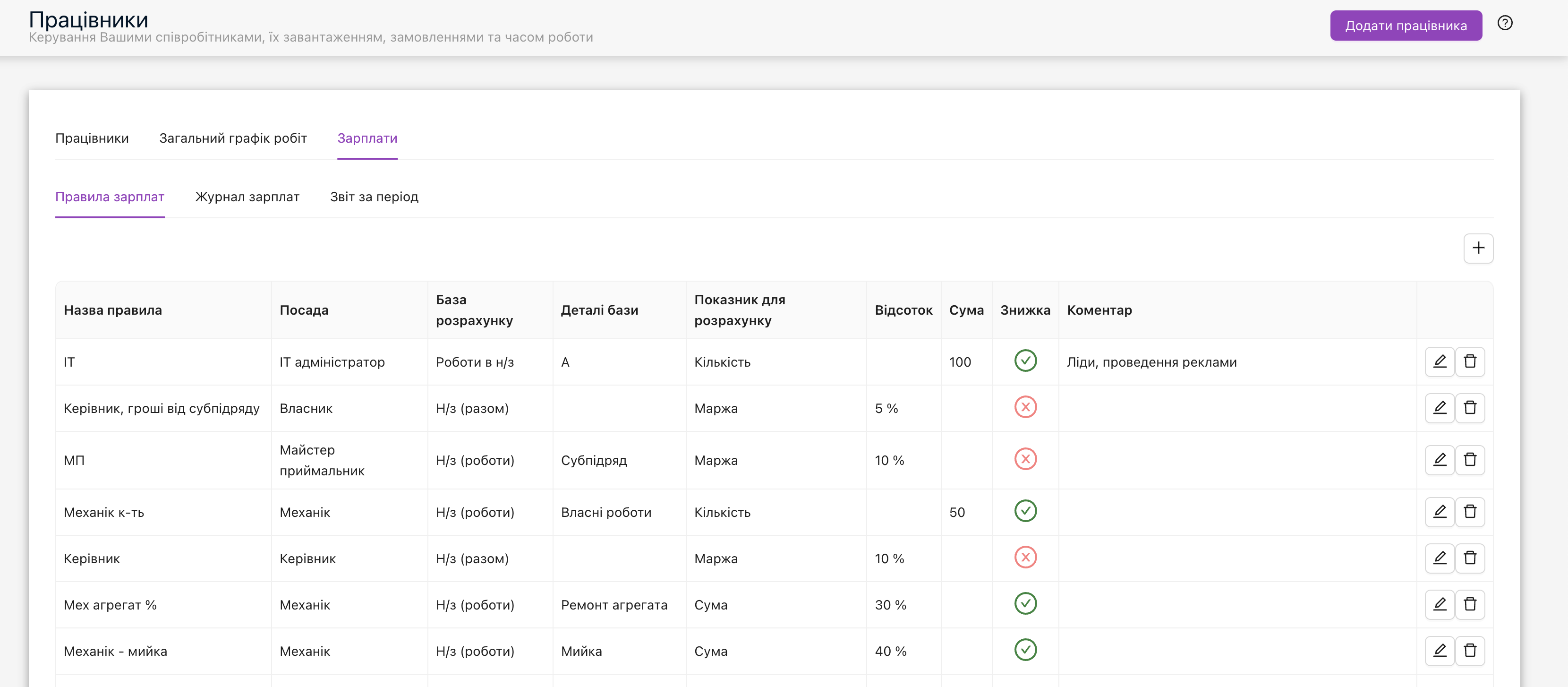Click Назва правила column header
This screenshot has width=1568, height=687.
point(113,310)
